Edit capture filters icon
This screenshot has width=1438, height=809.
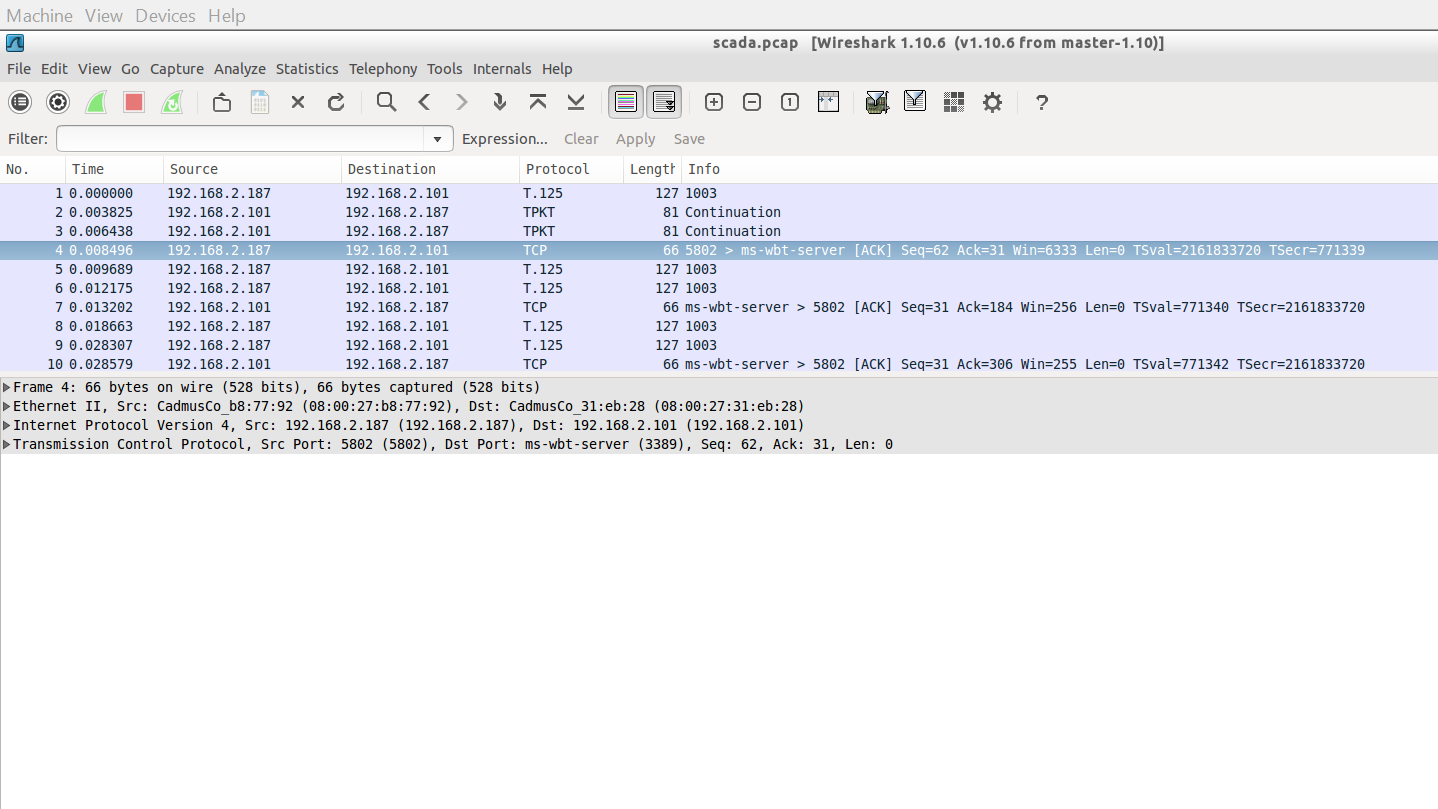(878, 102)
